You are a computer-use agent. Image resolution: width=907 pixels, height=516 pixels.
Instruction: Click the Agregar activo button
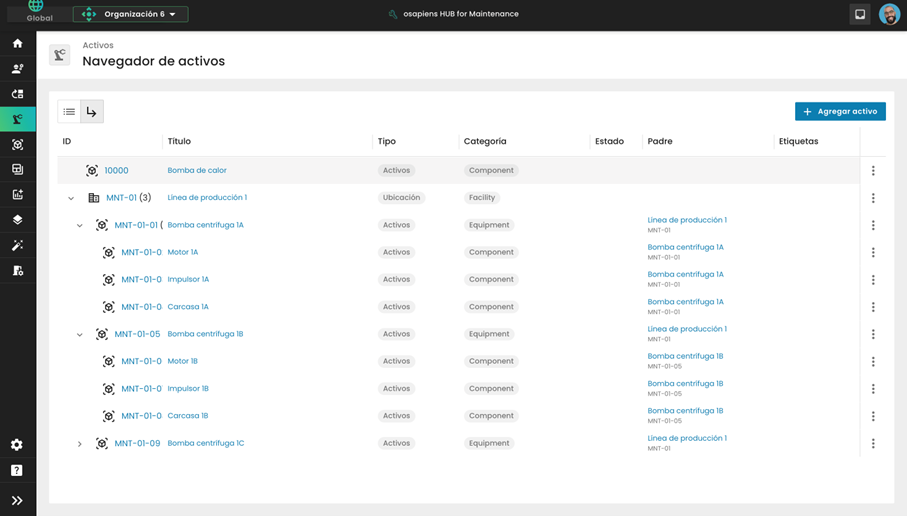tap(840, 112)
